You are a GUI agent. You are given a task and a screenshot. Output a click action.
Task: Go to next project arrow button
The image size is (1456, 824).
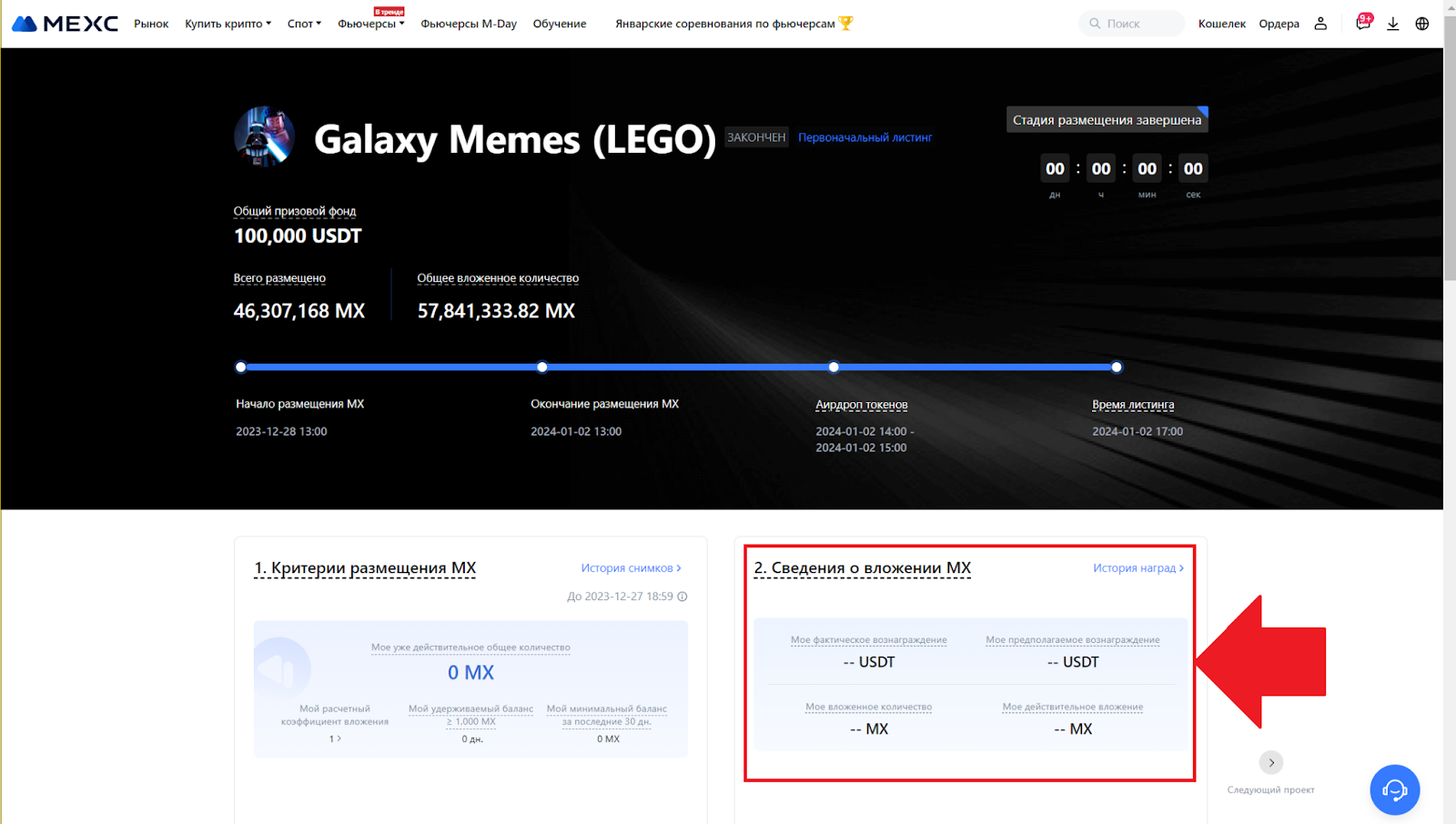click(1271, 762)
